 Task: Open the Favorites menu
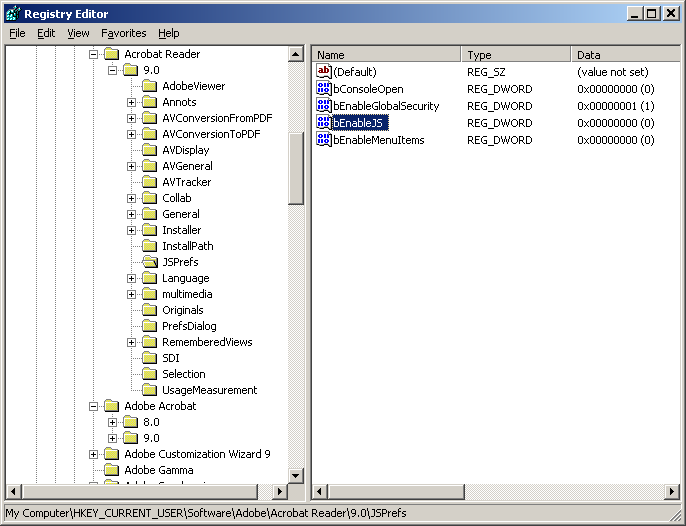(124, 33)
